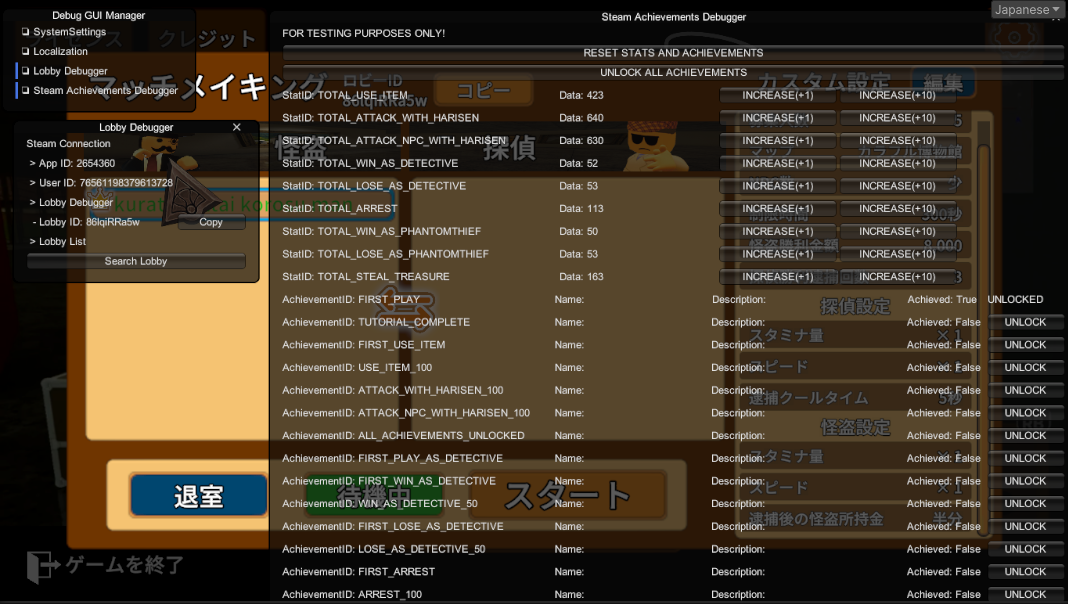This screenshot has width=1068, height=604.
Task: Click the 退室 leave room button
Action: pos(198,496)
